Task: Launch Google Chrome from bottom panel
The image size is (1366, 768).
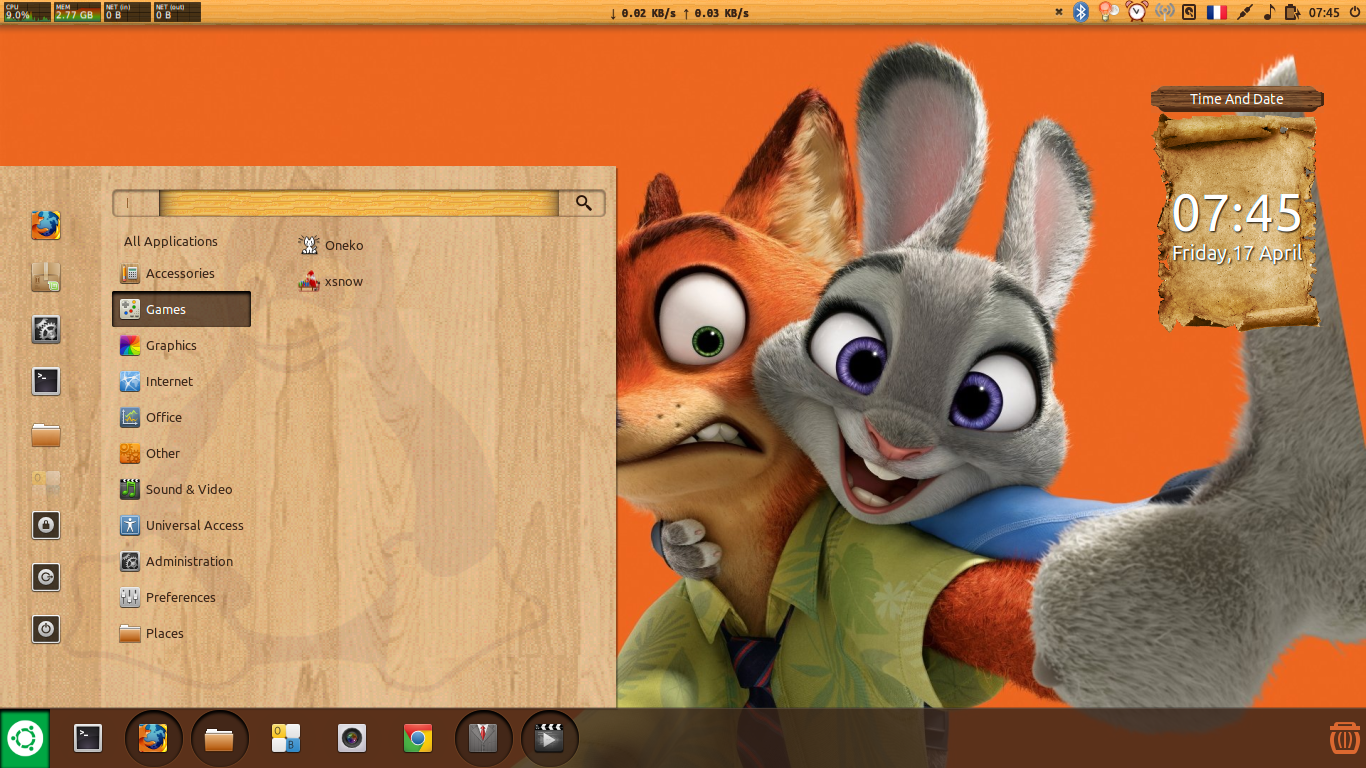Action: [418, 738]
